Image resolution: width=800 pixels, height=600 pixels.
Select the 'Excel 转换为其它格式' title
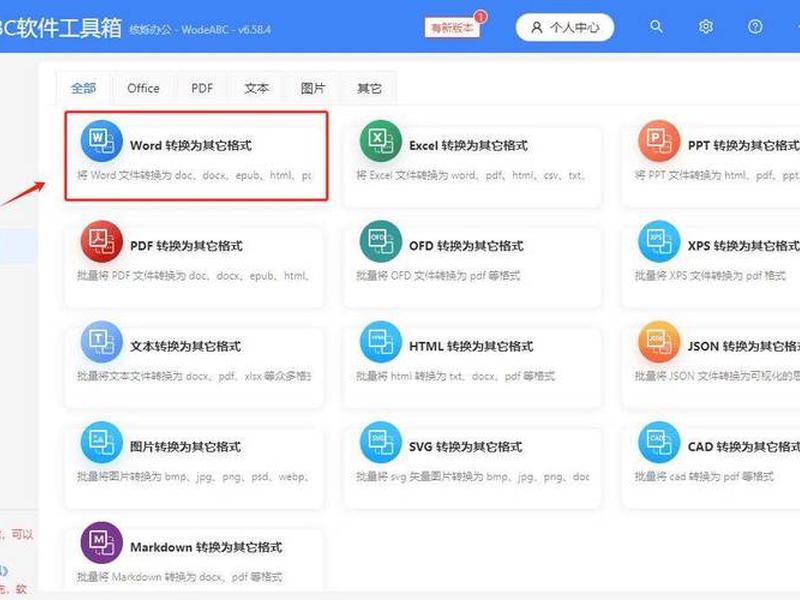tap(468, 145)
